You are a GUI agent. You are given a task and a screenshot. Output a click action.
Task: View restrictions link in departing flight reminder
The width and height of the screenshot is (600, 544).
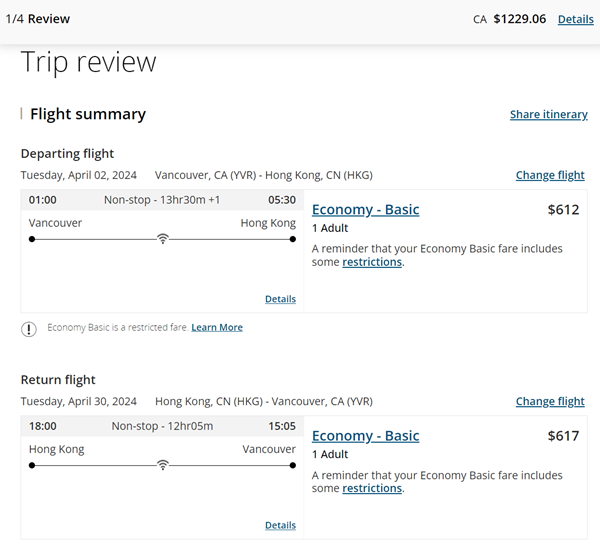click(x=372, y=262)
